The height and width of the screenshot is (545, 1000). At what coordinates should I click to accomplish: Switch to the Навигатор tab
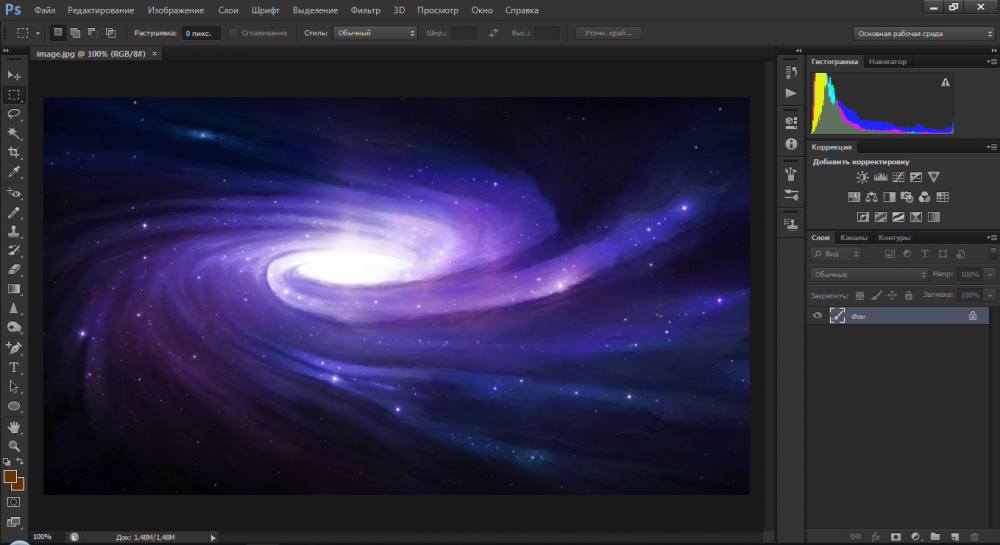click(x=887, y=62)
